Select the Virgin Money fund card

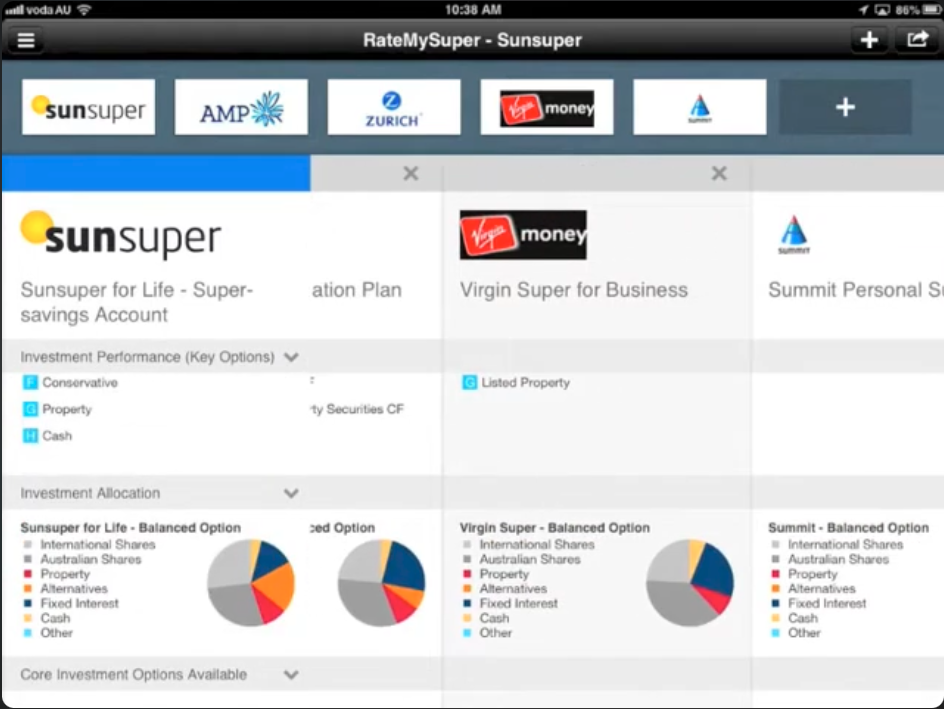click(547, 107)
